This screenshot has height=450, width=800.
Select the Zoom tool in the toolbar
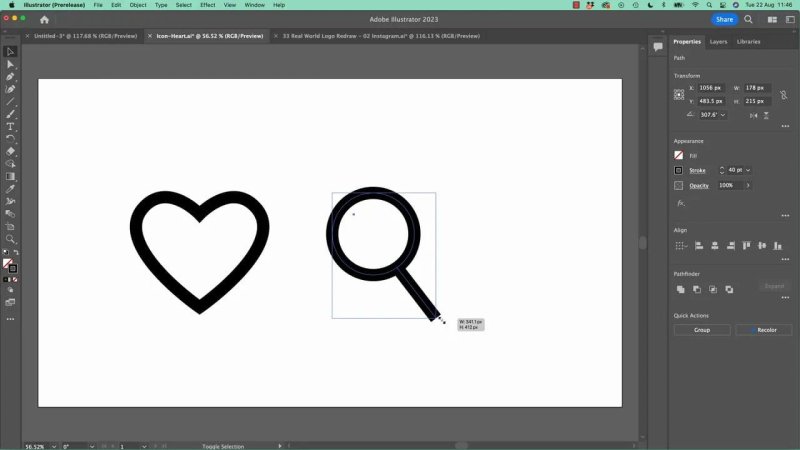[x=10, y=239]
